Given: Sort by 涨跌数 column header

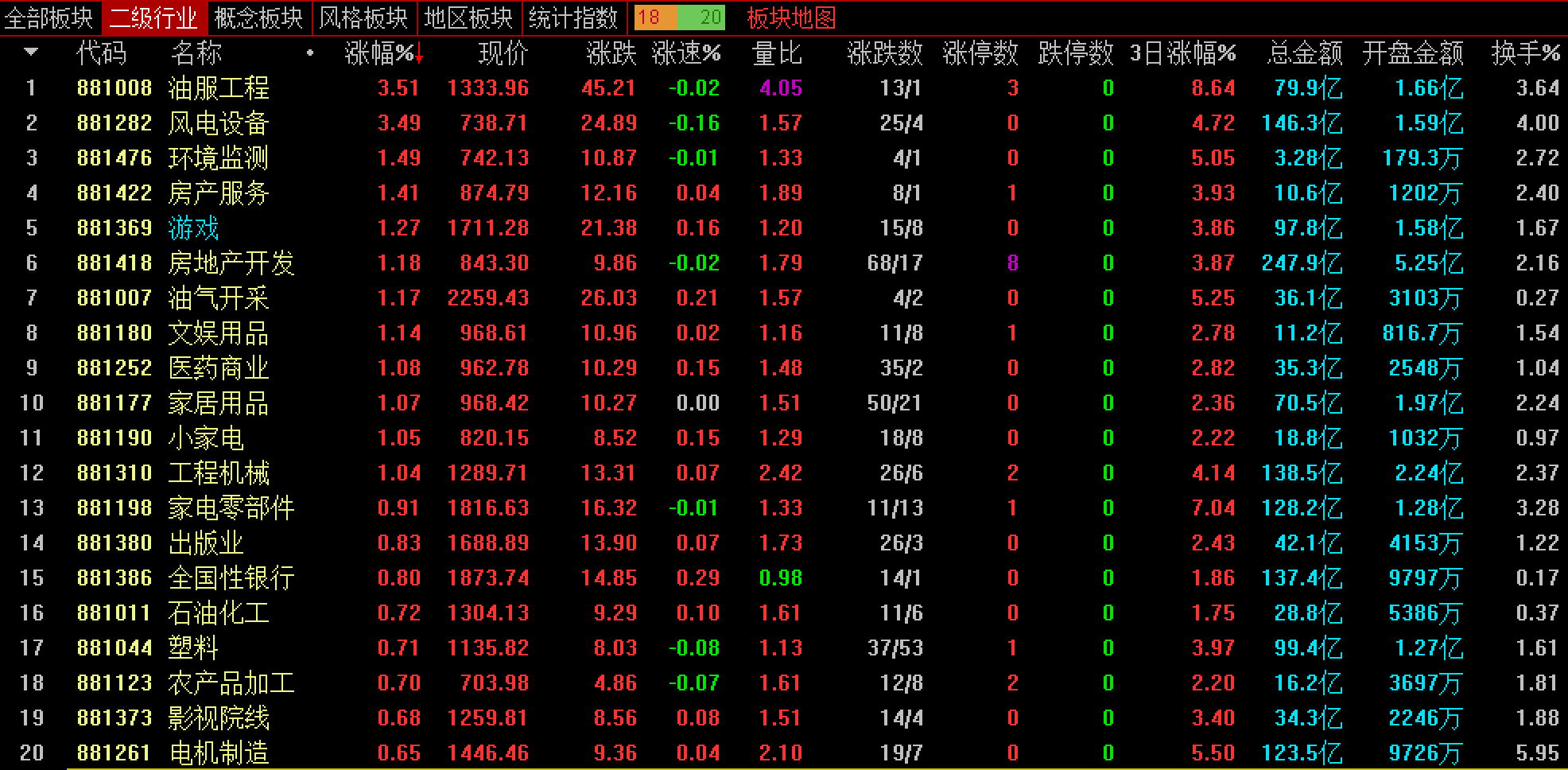Looking at the screenshot, I should [x=885, y=53].
